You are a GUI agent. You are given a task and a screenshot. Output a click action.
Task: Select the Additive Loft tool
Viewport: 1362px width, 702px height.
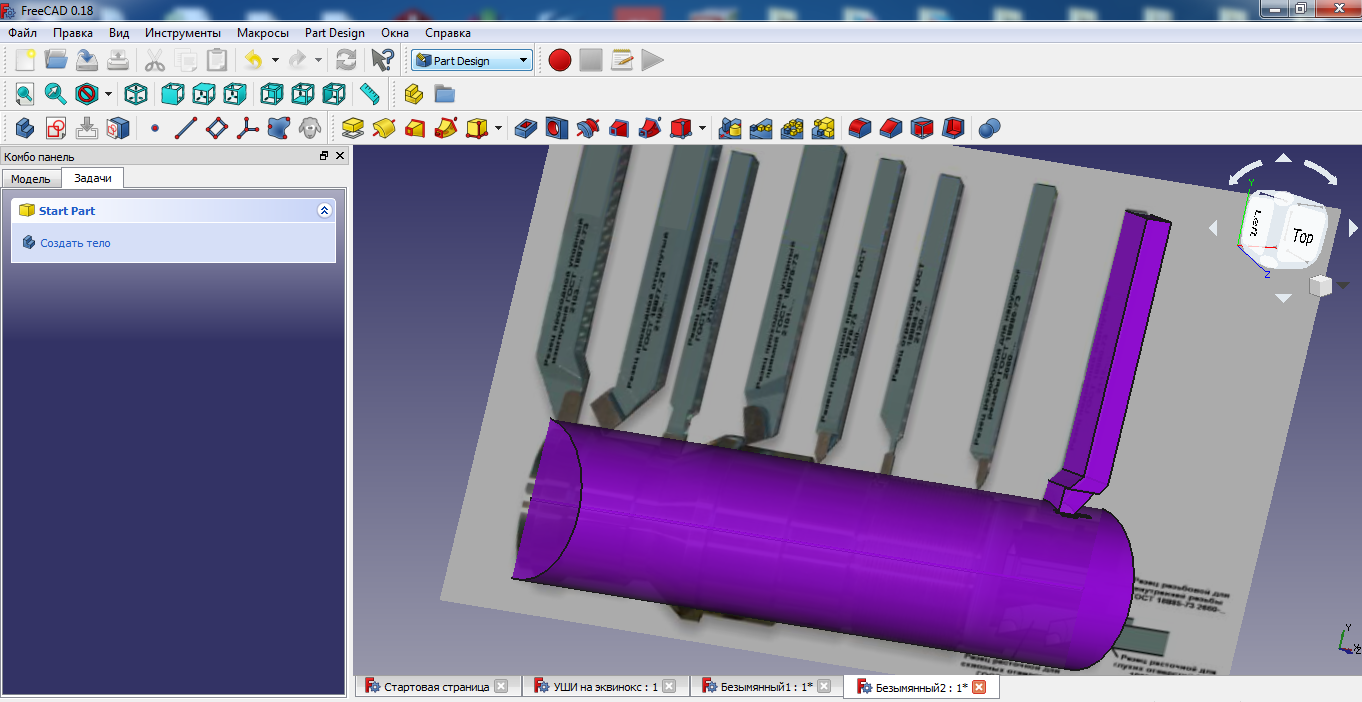tap(414, 128)
